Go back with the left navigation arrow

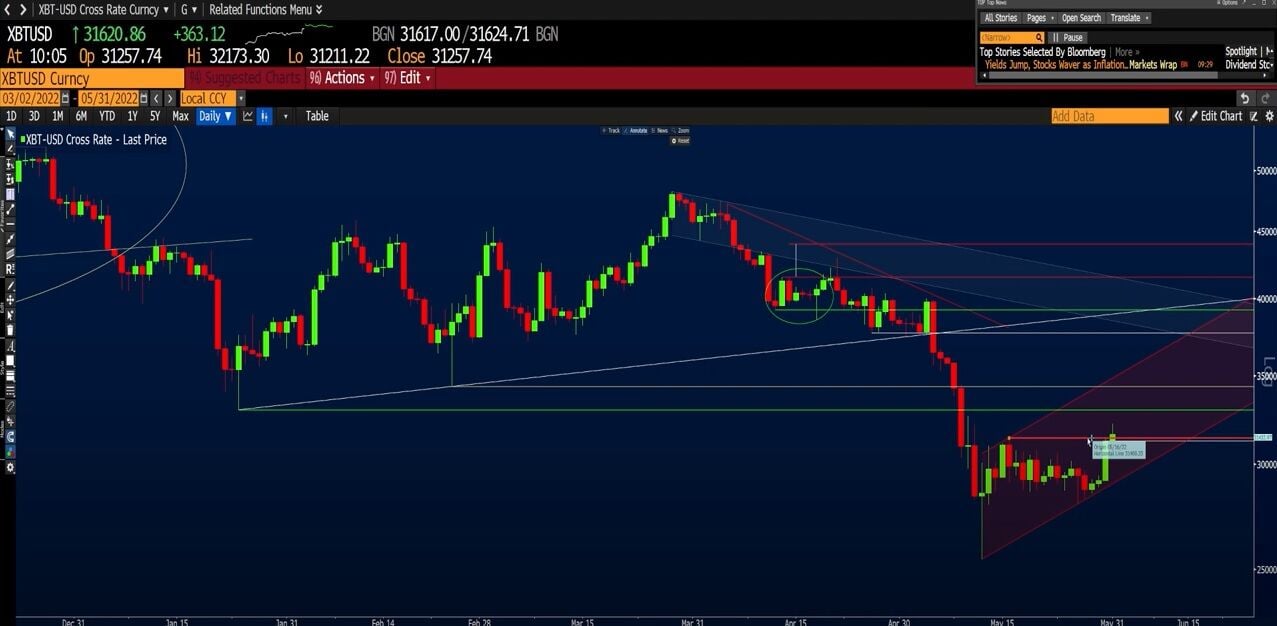(8, 9)
